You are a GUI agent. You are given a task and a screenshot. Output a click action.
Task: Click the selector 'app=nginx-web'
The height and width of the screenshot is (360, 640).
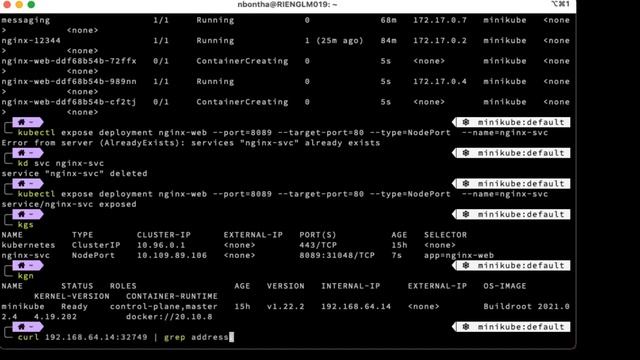(459, 256)
